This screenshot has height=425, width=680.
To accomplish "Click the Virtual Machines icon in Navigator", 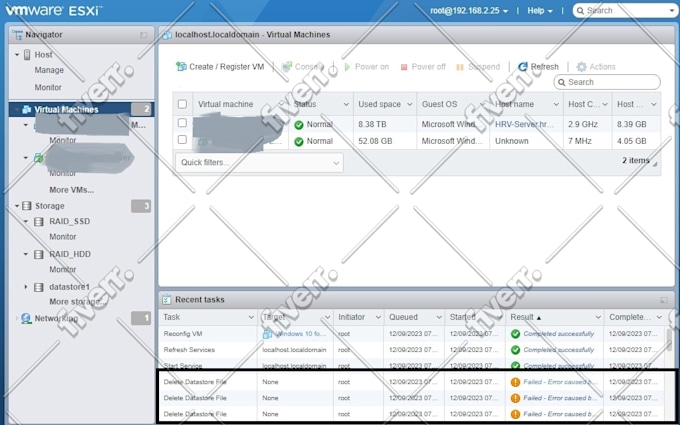I will pyautogui.click(x=26, y=109).
